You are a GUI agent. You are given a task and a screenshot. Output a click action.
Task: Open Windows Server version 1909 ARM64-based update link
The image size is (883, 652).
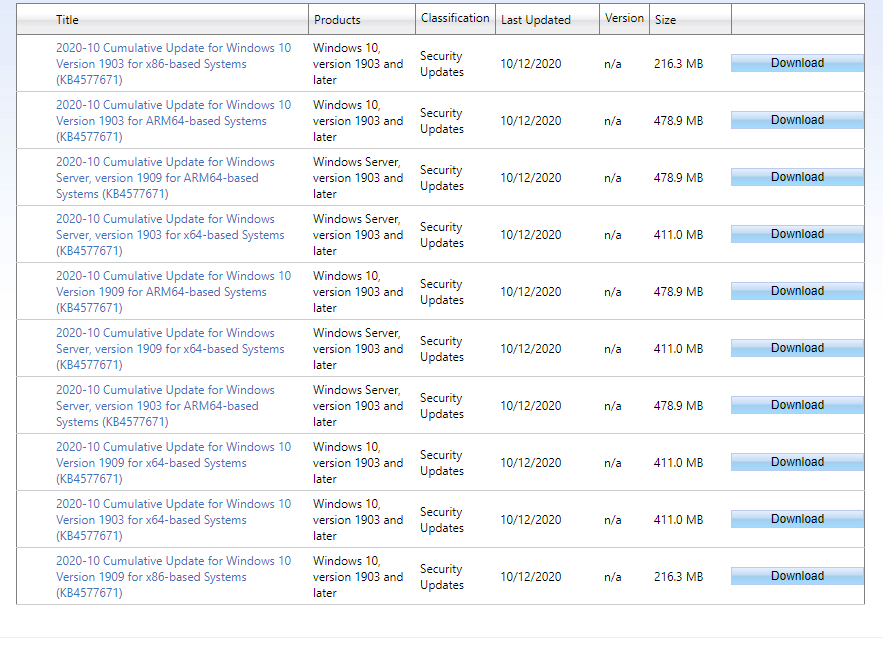coord(165,177)
